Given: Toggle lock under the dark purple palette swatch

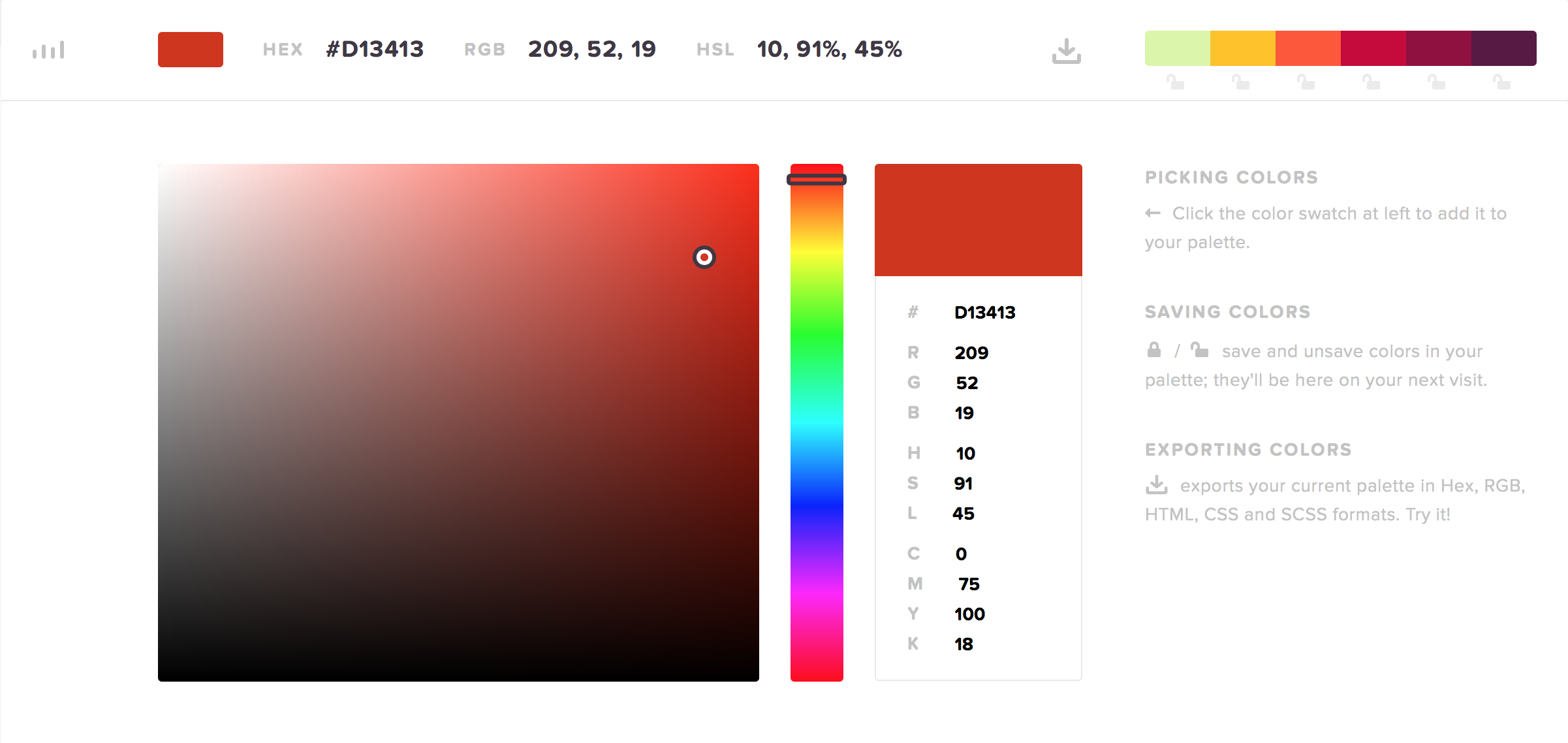Looking at the screenshot, I should pos(1502,82).
